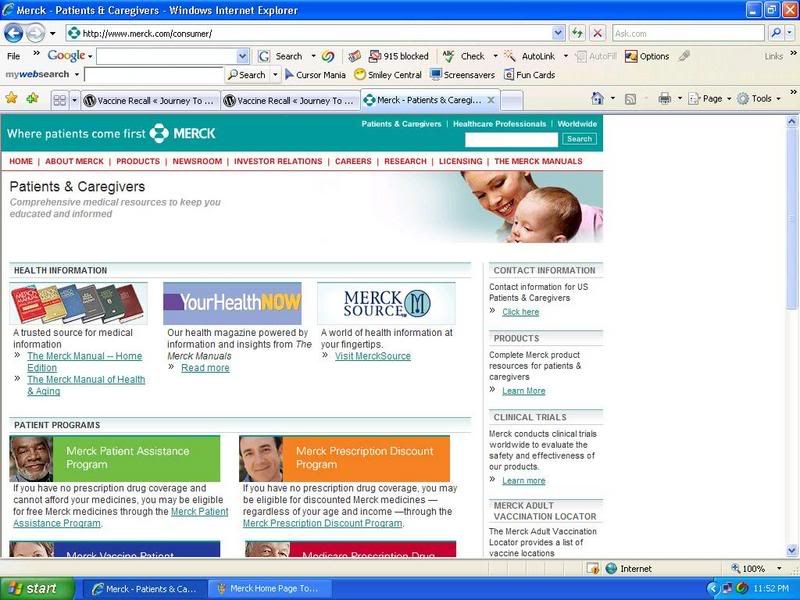Viewport: 800px width, 600px height.
Task: Open the NEWSROOM navigation item
Action: click(x=197, y=161)
